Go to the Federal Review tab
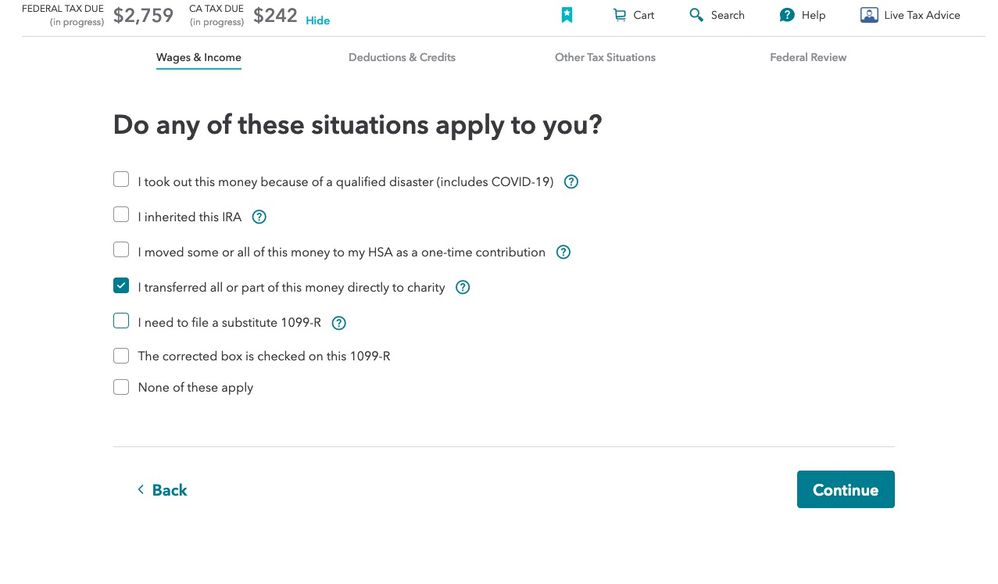The width and height of the screenshot is (998, 584). pos(808,57)
